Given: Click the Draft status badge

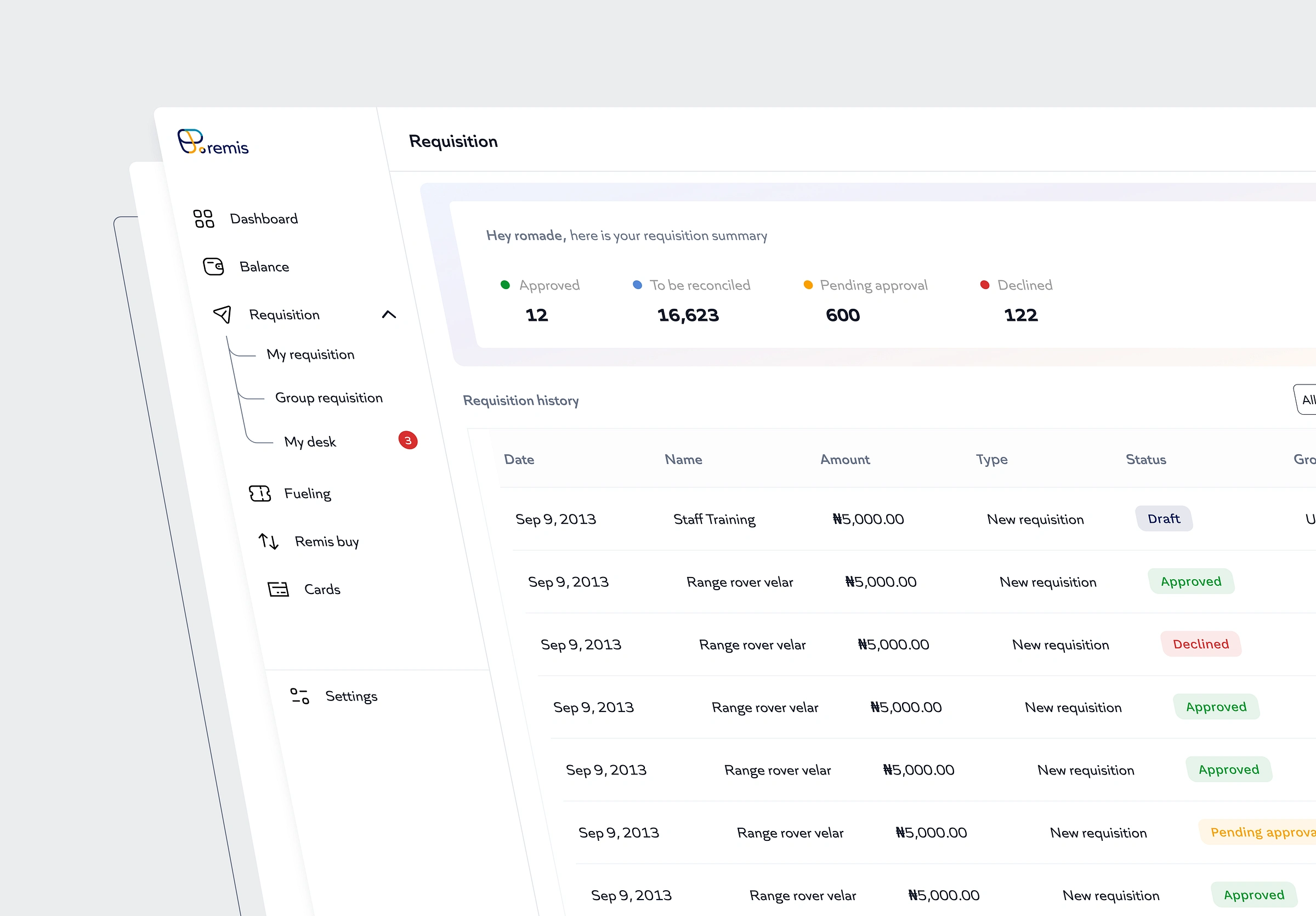Looking at the screenshot, I should [x=1164, y=519].
